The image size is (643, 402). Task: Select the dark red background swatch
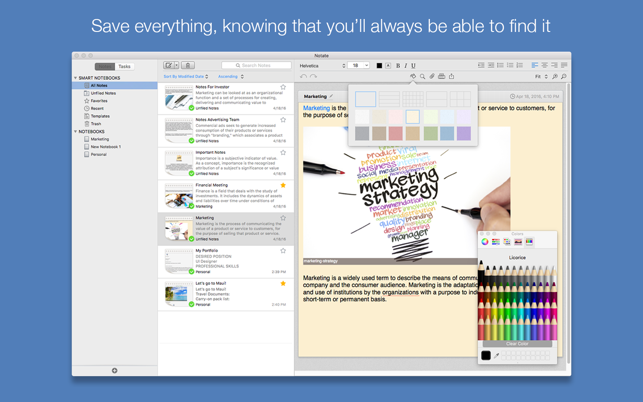click(x=396, y=133)
